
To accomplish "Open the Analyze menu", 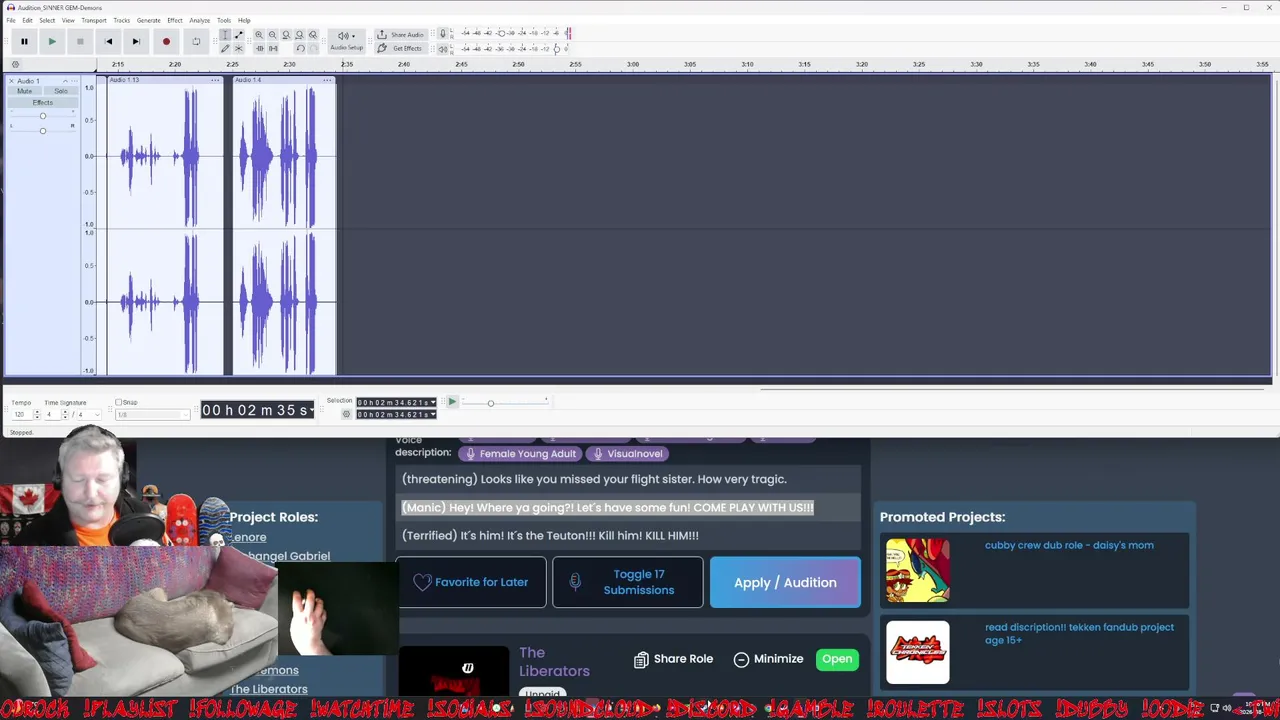I will [x=199, y=20].
